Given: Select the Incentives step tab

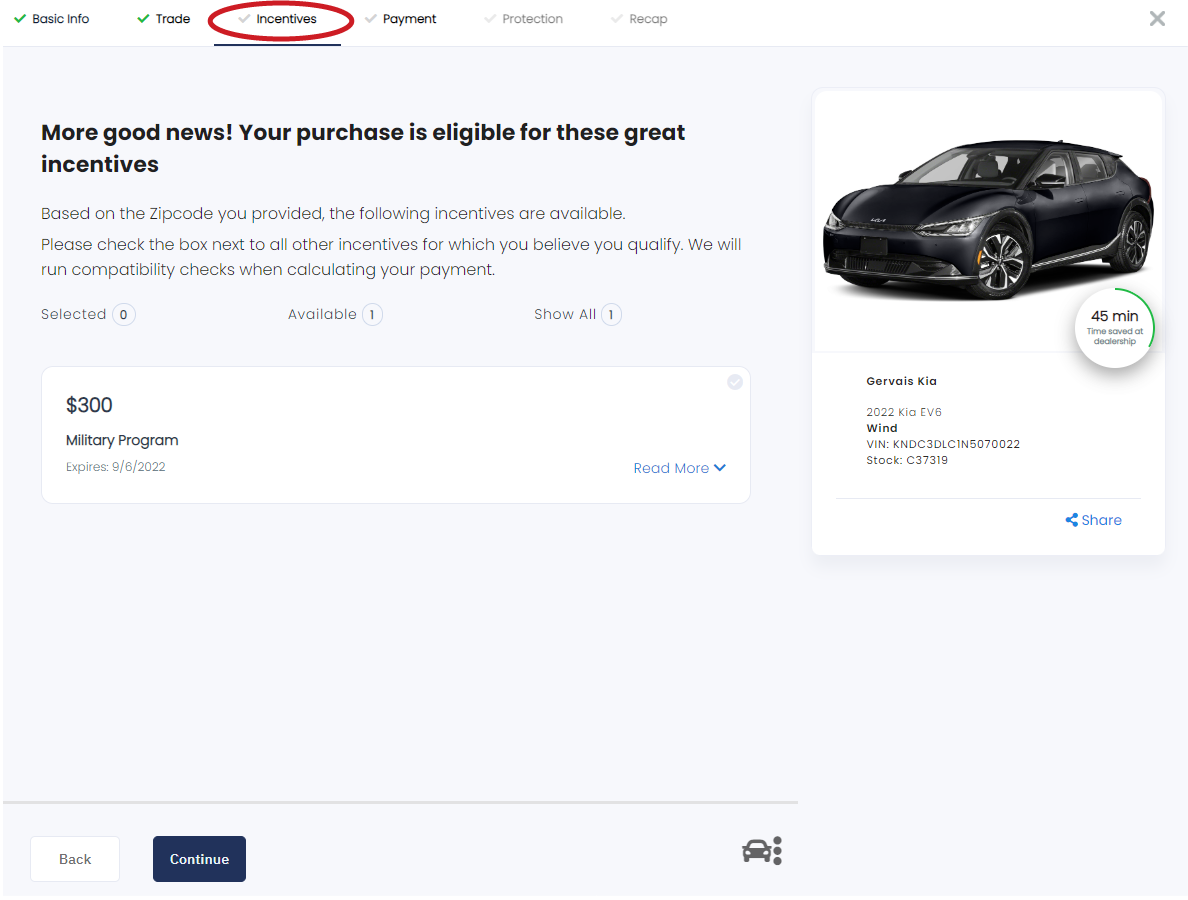Looking at the screenshot, I should (277, 19).
